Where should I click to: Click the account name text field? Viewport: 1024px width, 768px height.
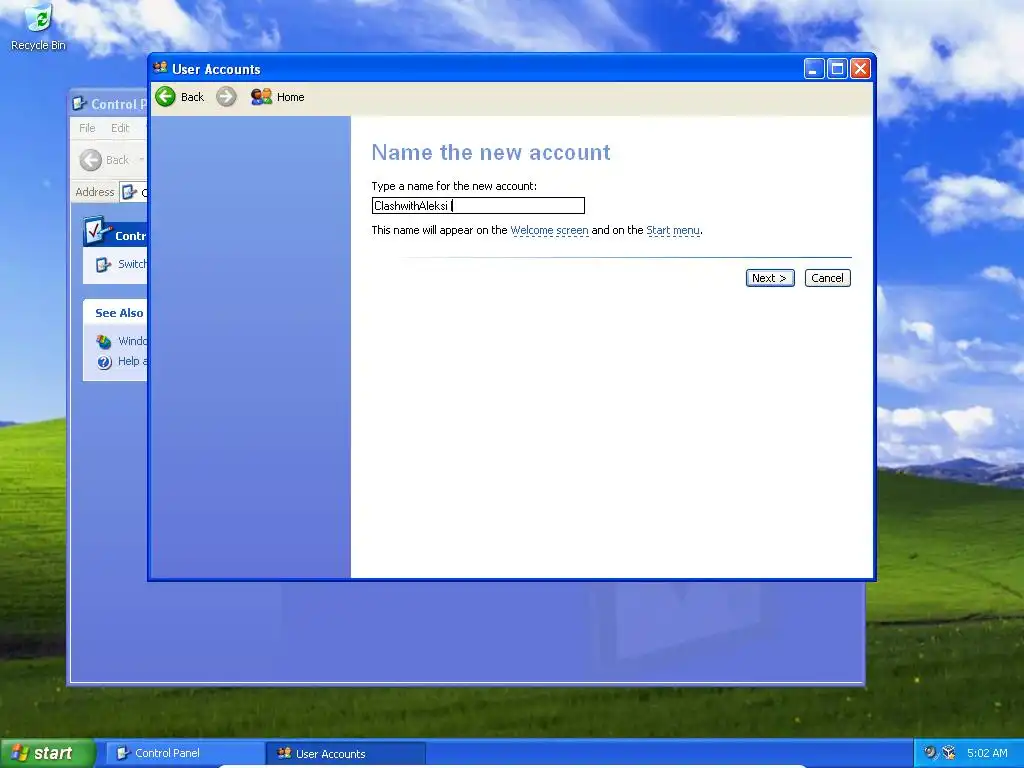pos(478,206)
